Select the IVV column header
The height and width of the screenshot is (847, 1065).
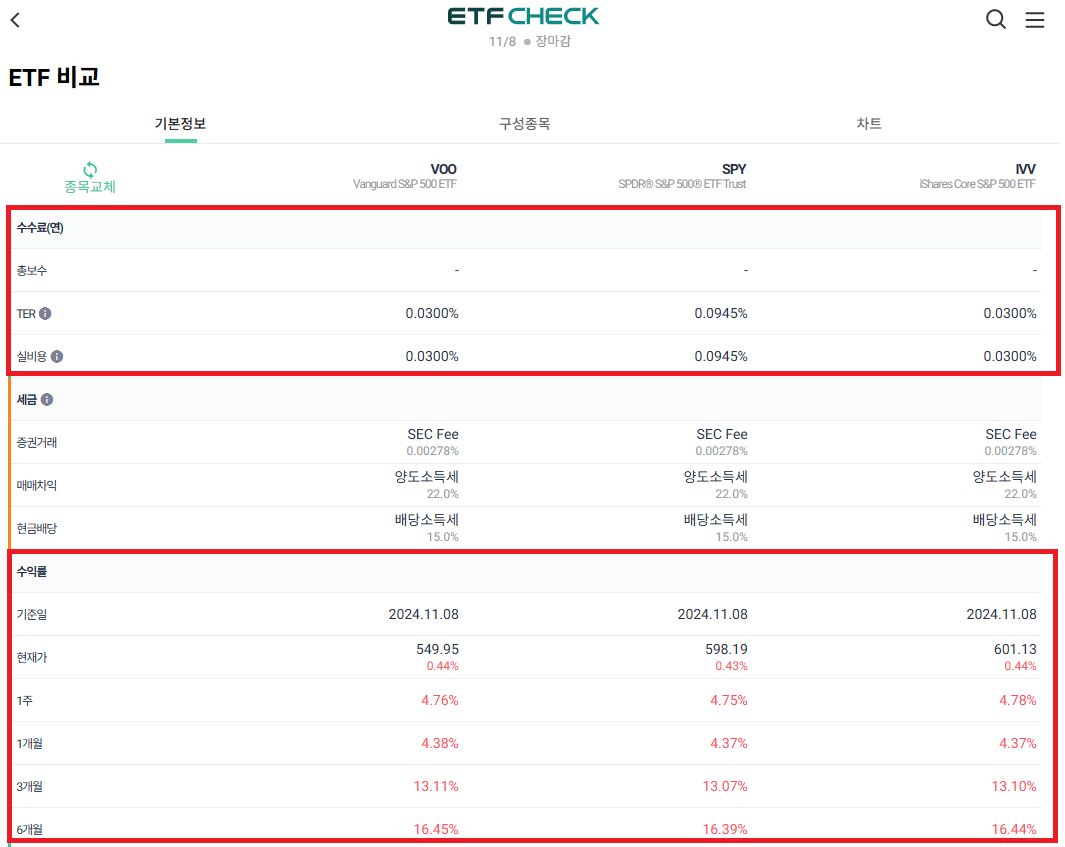(x=977, y=176)
